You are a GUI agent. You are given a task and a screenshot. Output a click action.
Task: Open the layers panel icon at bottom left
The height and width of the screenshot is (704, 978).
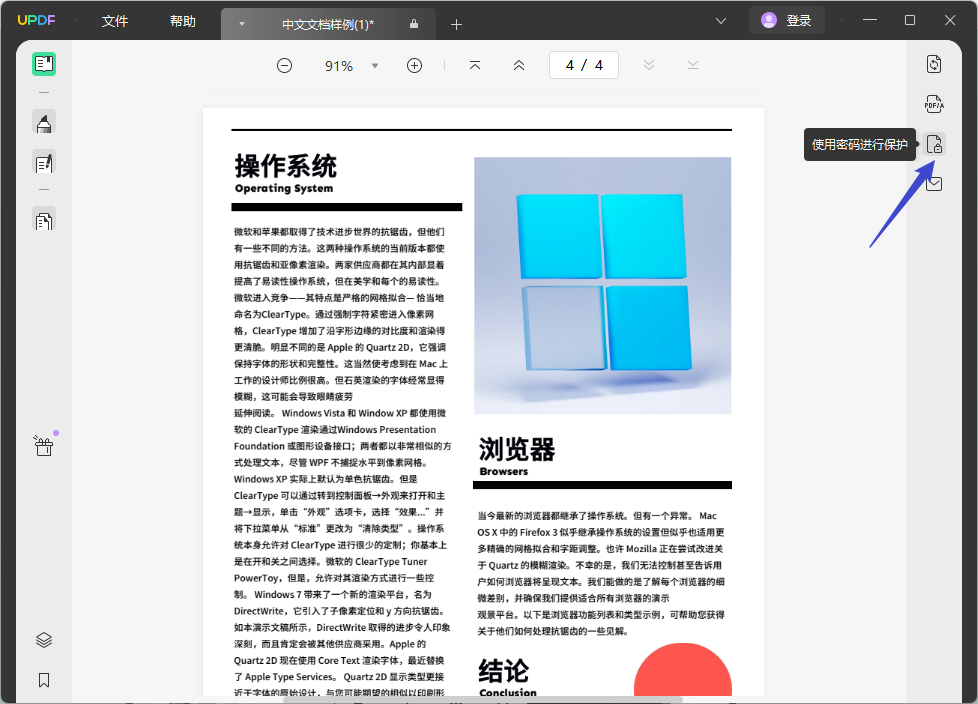pos(43,639)
